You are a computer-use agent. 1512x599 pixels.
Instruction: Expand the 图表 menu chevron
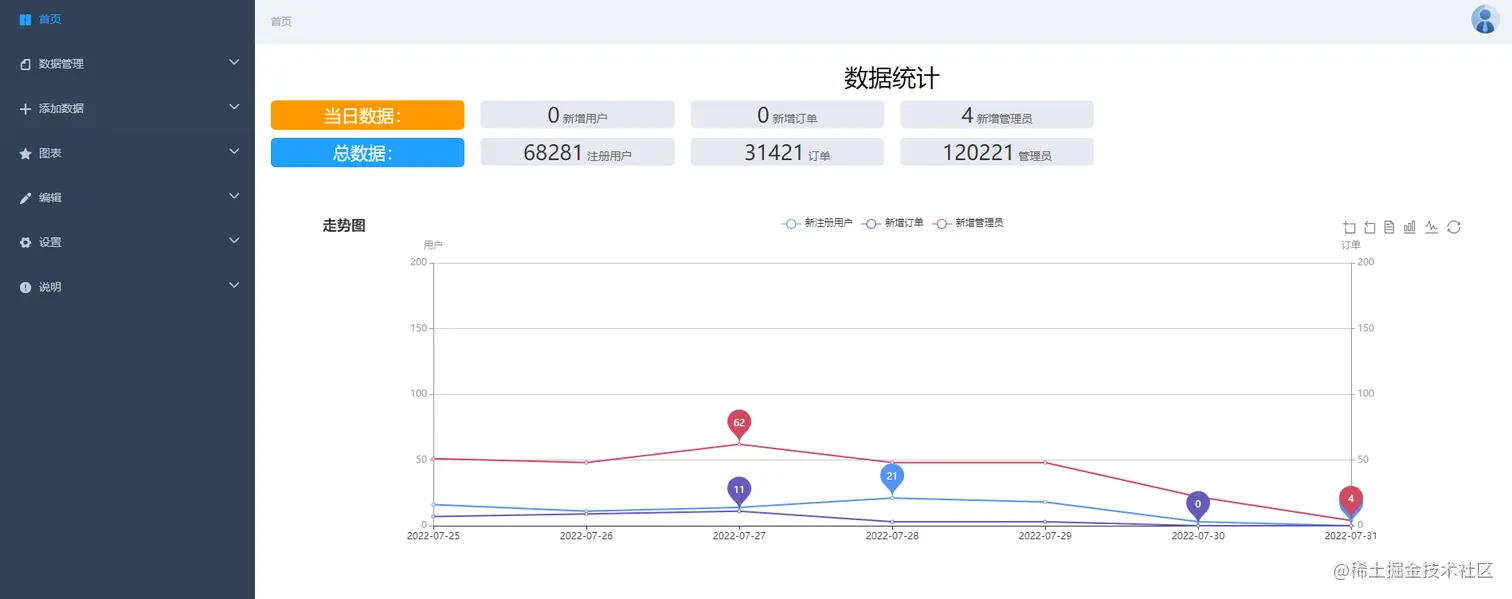pos(234,151)
